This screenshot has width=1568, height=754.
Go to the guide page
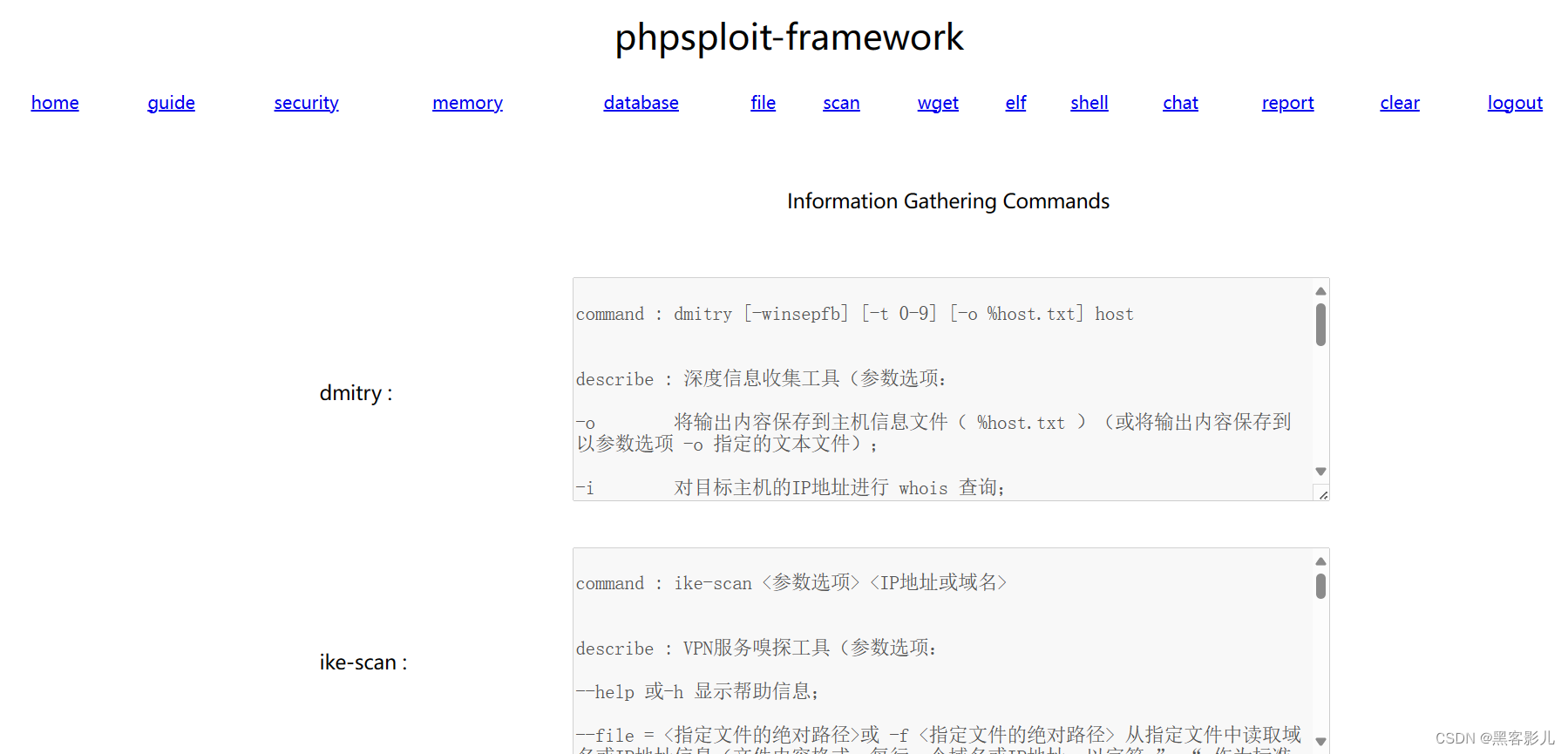pos(171,103)
